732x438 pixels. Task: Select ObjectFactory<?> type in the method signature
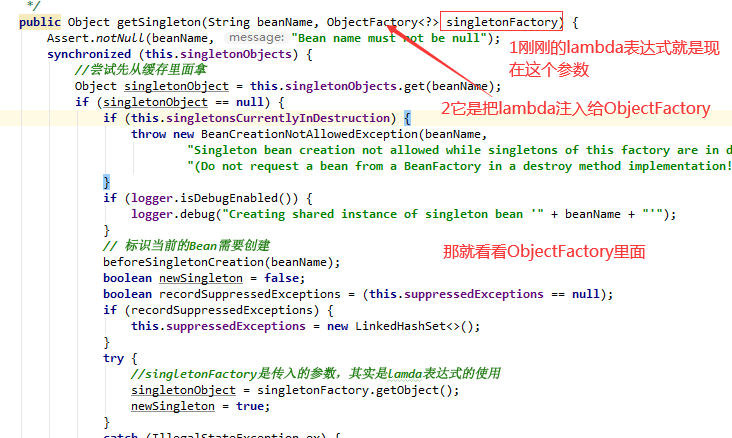pyautogui.click(x=382, y=22)
